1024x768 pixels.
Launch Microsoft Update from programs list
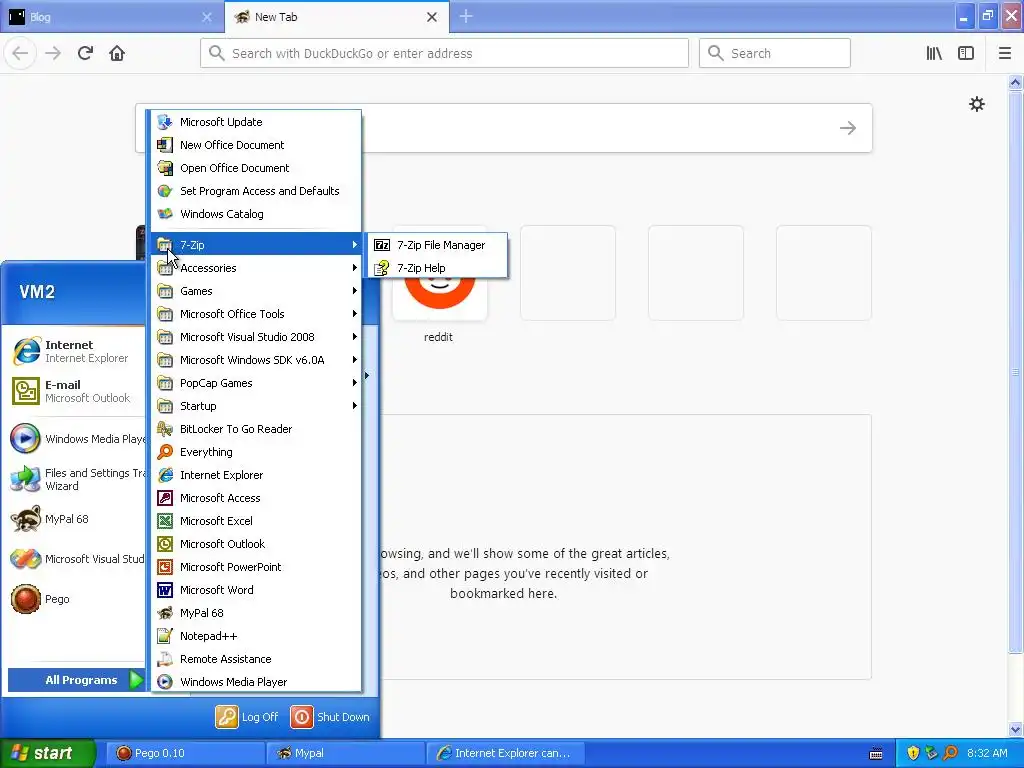pyautogui.click(x=256, y=121)
